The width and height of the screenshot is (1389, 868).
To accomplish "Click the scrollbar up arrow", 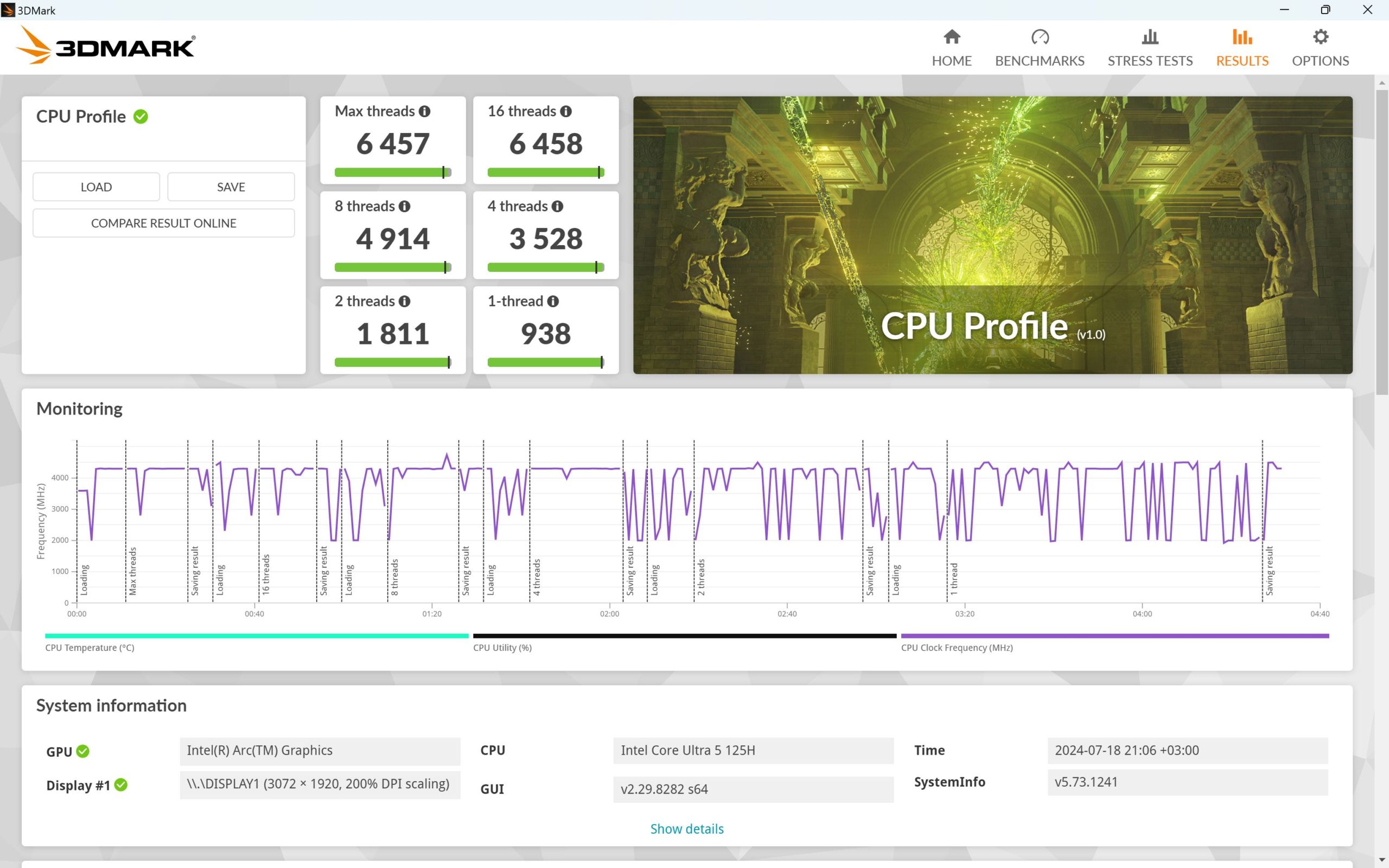I will (x=1381, y=83).
